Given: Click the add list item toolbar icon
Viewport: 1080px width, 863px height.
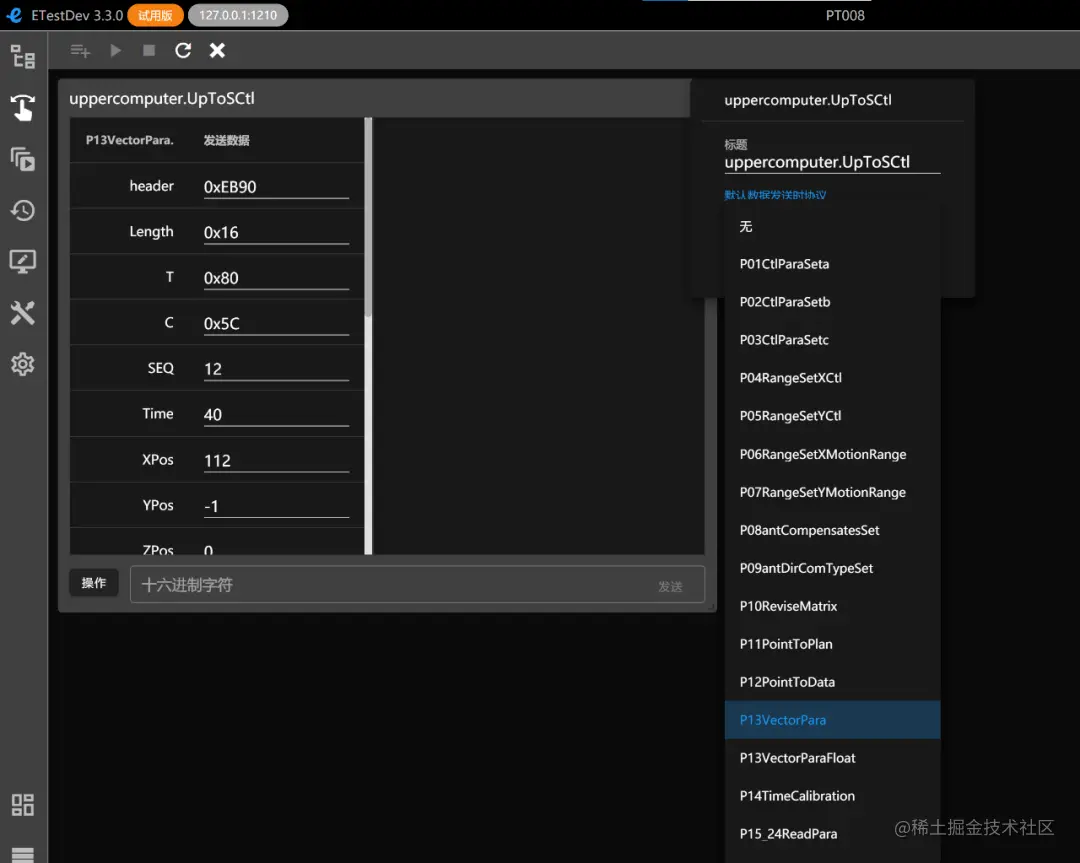Looking at the screenshot, I should pos(80,50).
